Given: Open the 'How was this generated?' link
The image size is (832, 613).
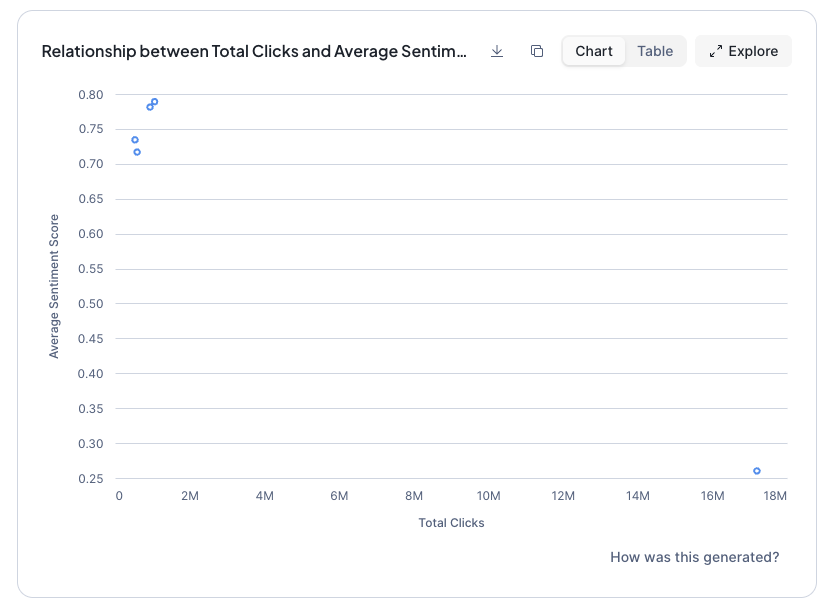Looking at the screenshot, I should click(x=694, y=557).
